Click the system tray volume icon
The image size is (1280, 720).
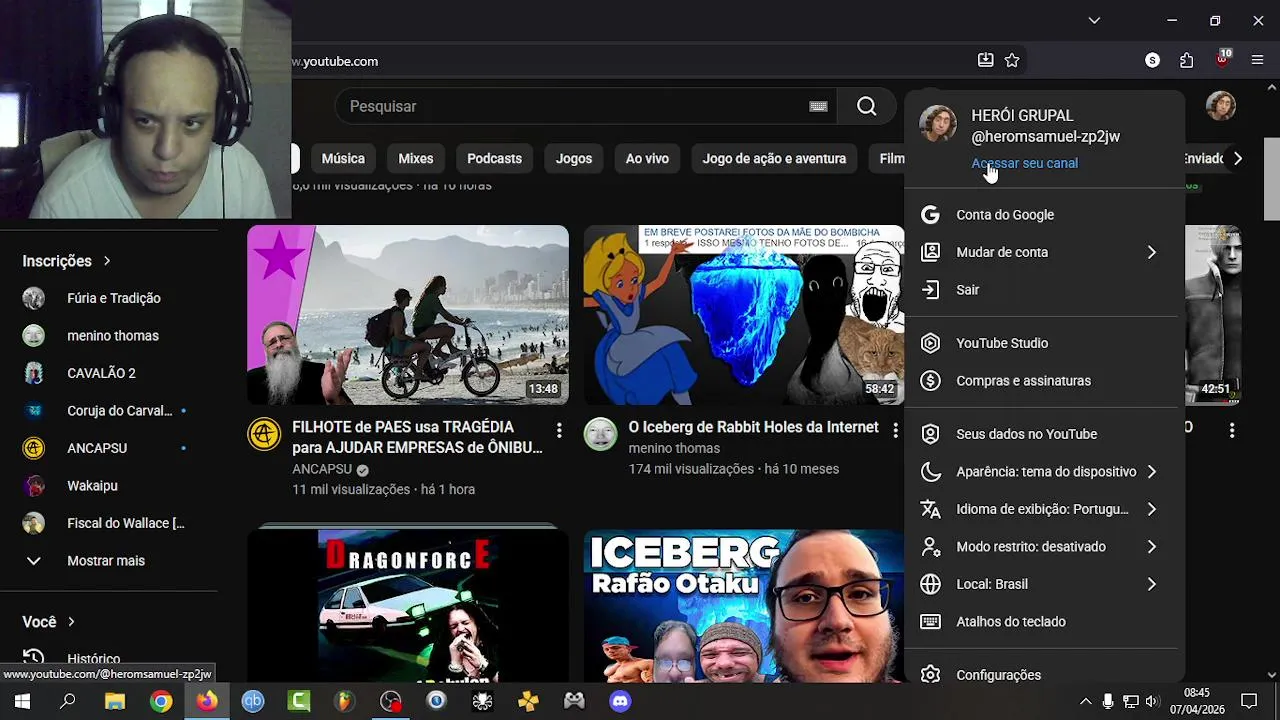pos(1152,702)
